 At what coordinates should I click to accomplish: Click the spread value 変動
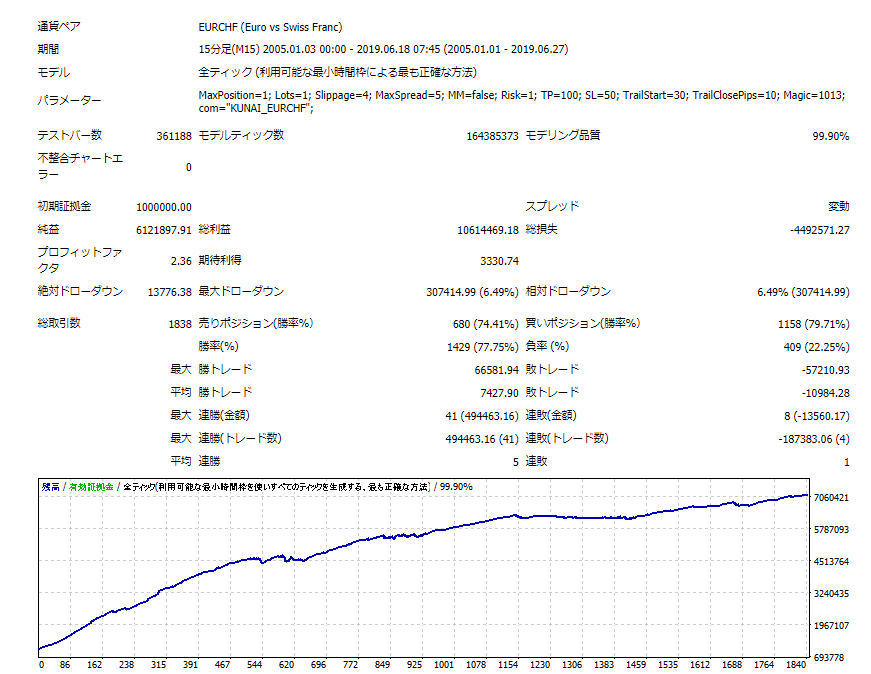tap(839, 206)
